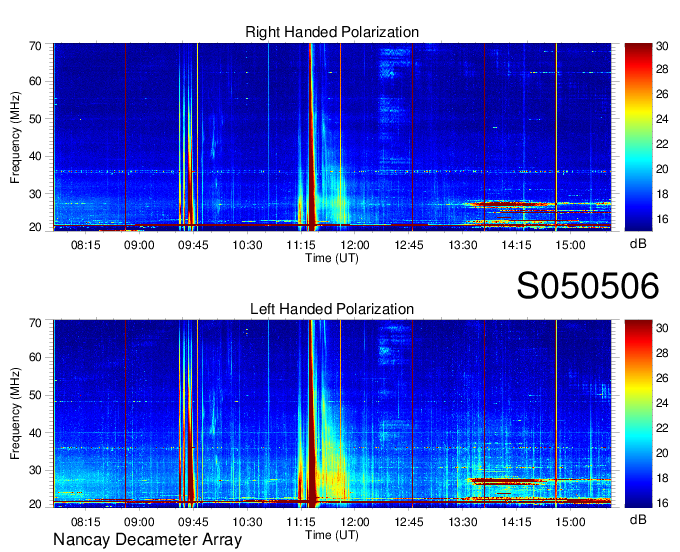The image size is (680, 552).
Task: Click the Right Handed plot's Frequency (MHz) axis label
Action: 15,137
